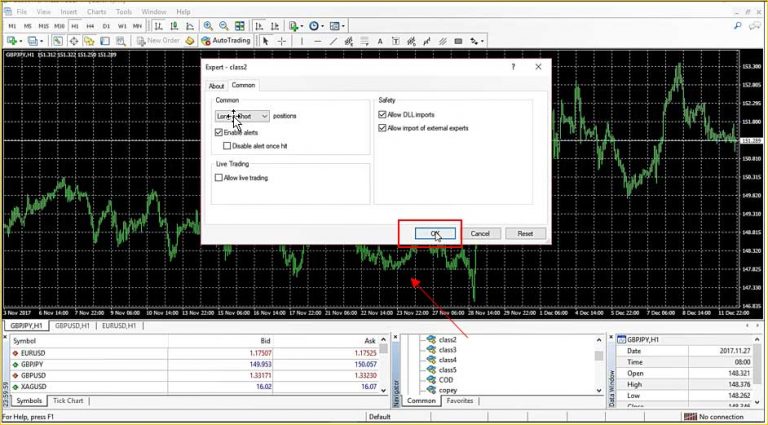Open Data Window toolbar icon
Viewport: 768px width, 425px height.
[73, 41]
